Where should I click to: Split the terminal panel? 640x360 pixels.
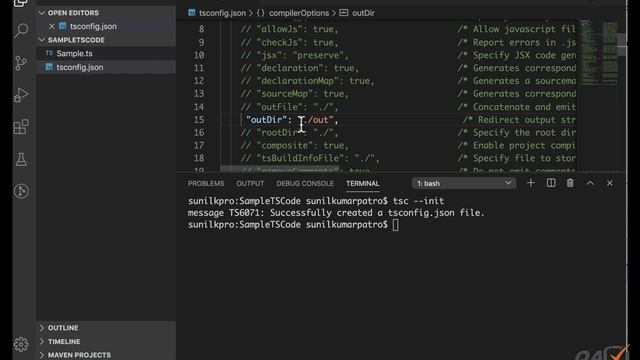point(551,183)
